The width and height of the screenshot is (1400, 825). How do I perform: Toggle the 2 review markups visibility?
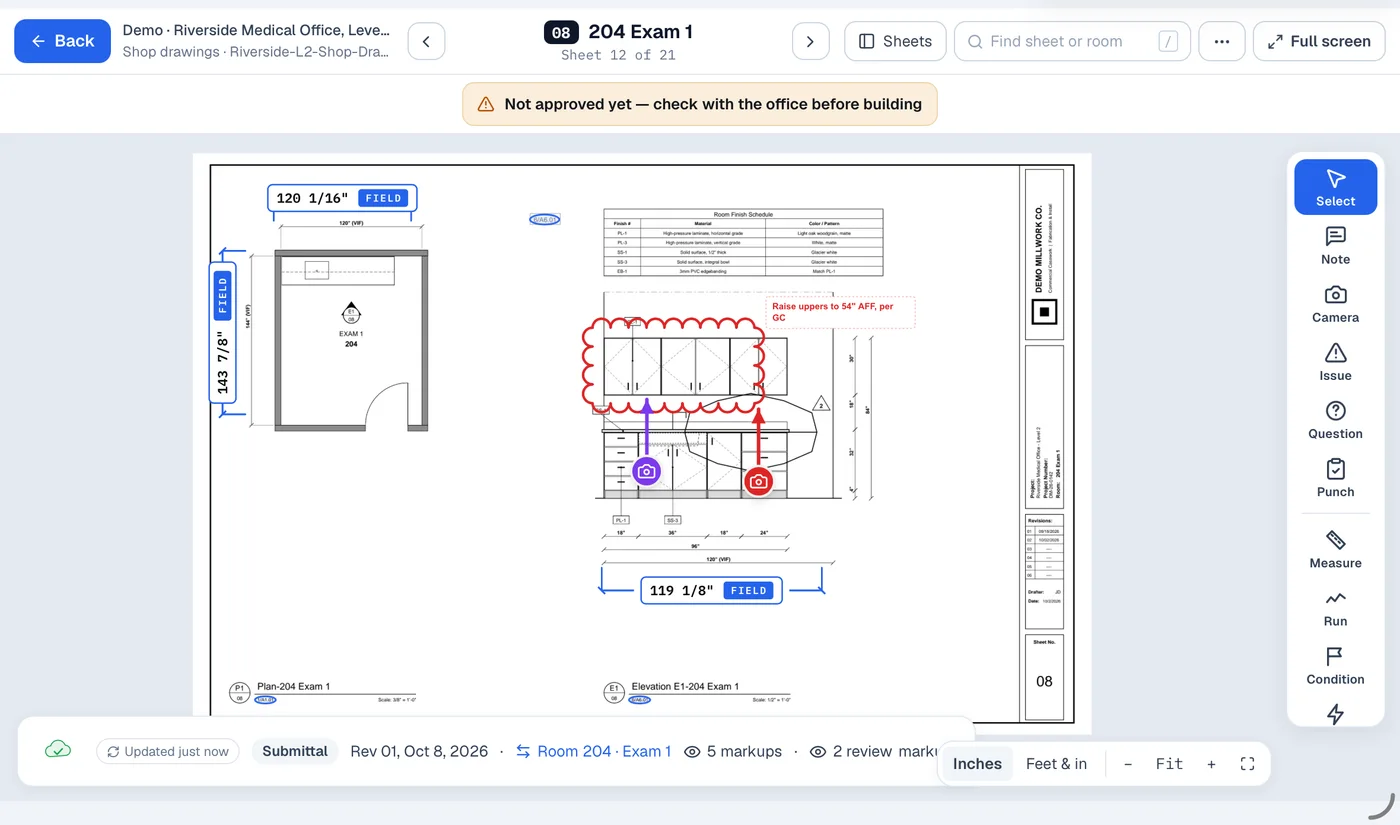click(872, 751)
